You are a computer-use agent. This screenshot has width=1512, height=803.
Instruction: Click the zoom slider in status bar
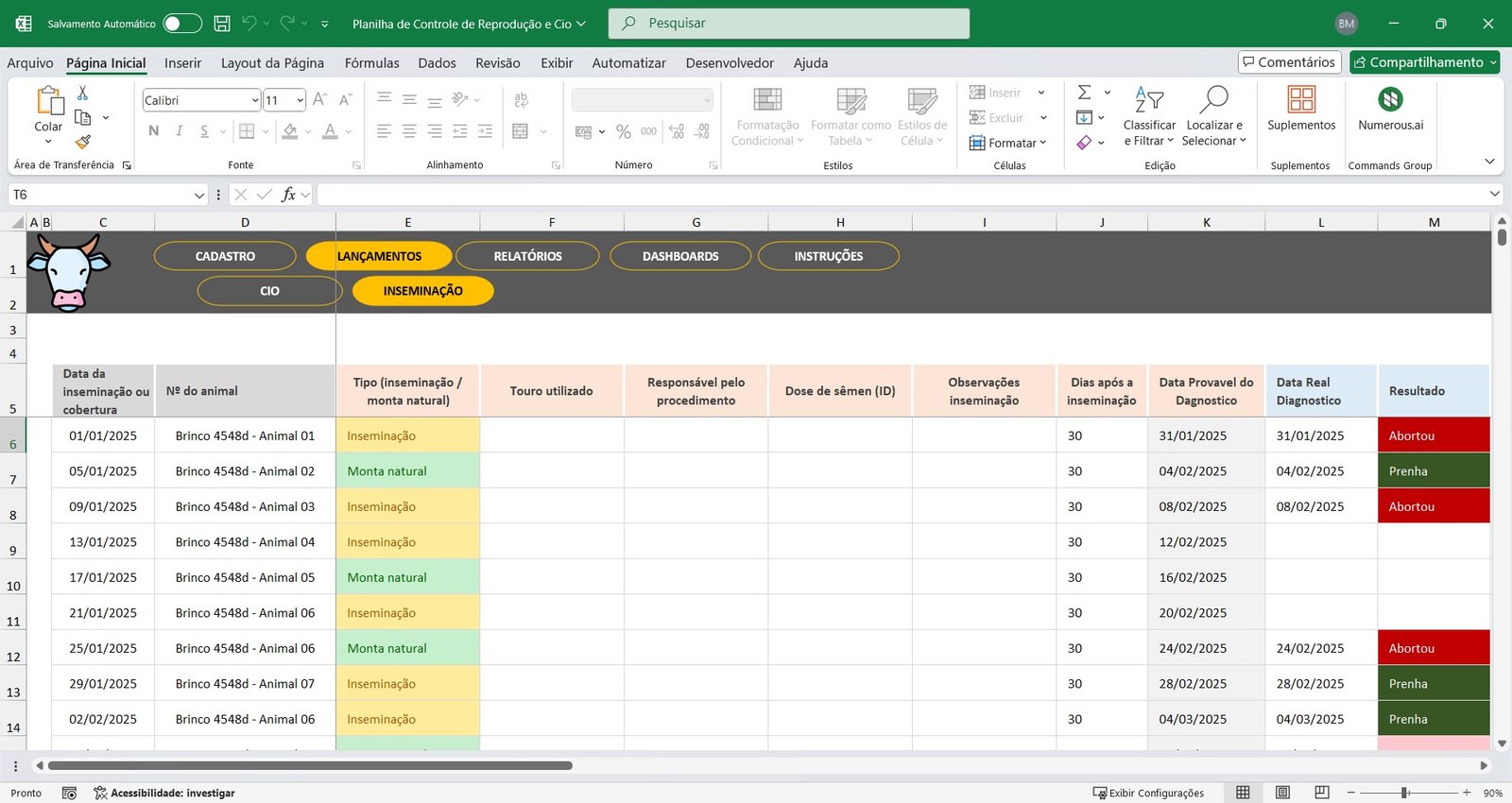[x=1405, y=793]
